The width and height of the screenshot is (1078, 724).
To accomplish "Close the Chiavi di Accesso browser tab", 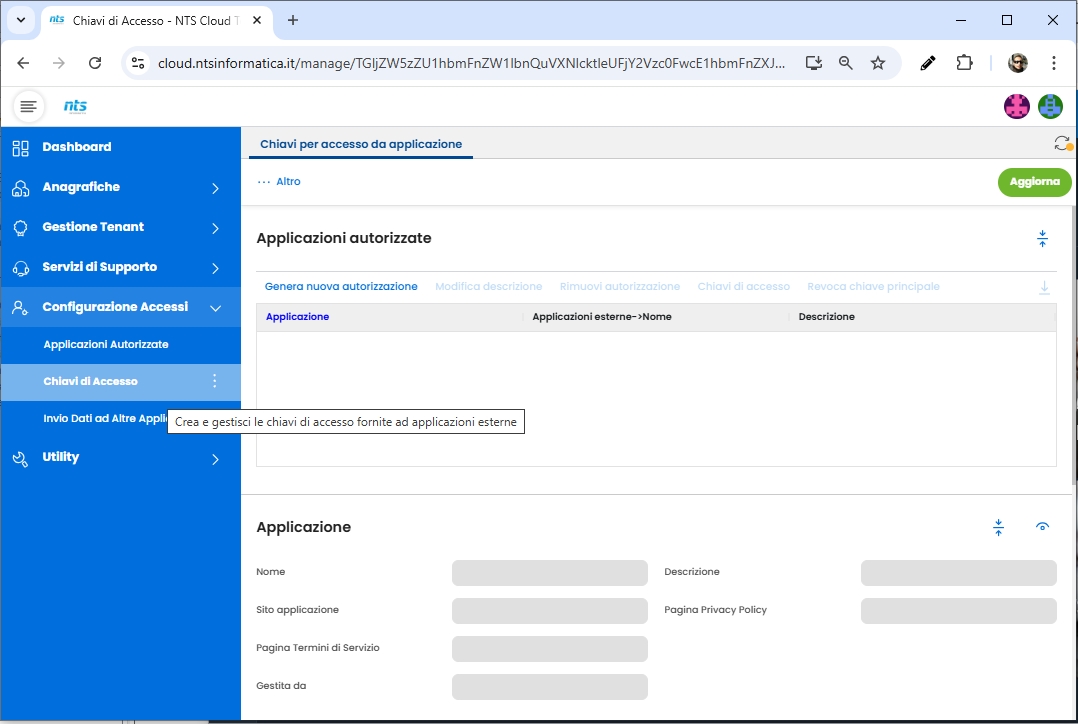I will coord(257,21).
